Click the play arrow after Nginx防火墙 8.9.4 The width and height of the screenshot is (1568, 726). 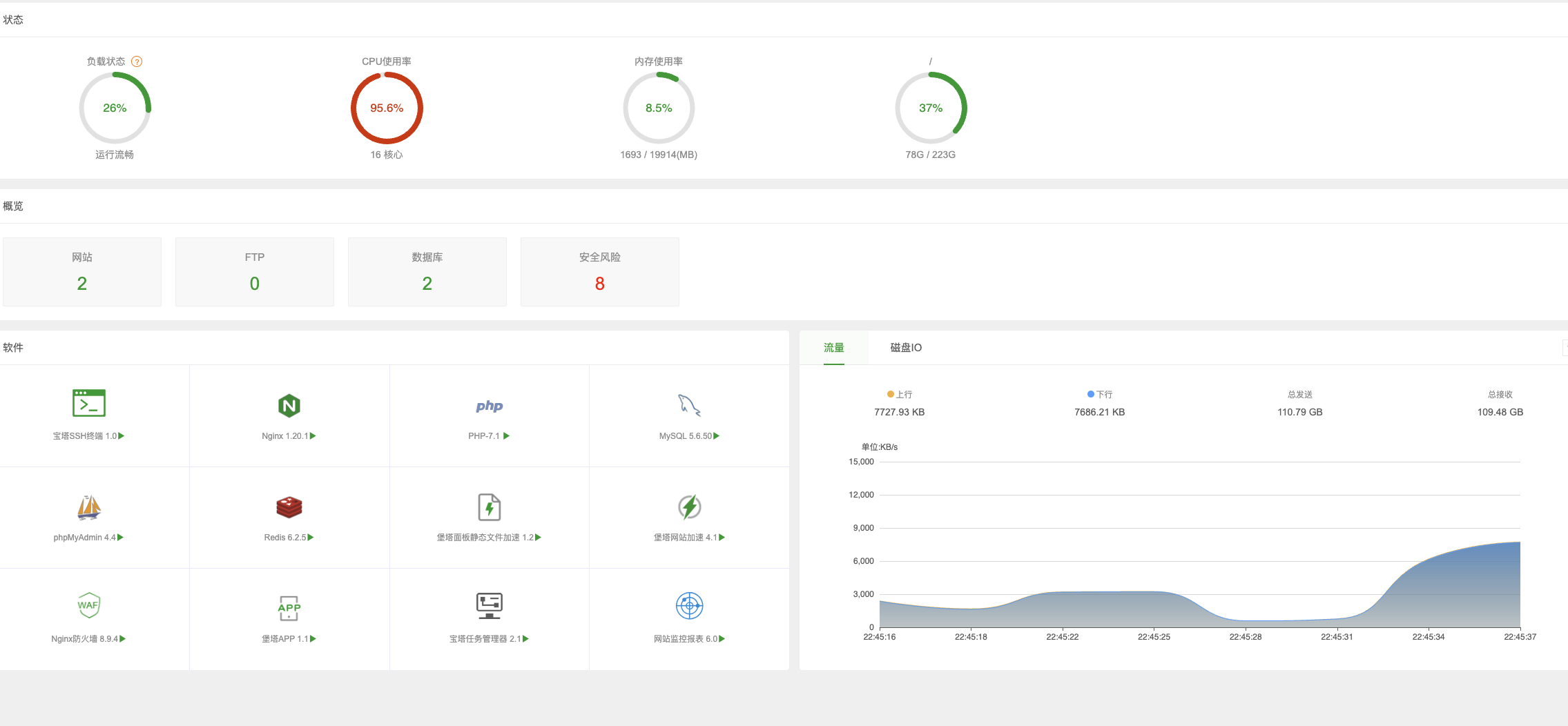point(123,639)
